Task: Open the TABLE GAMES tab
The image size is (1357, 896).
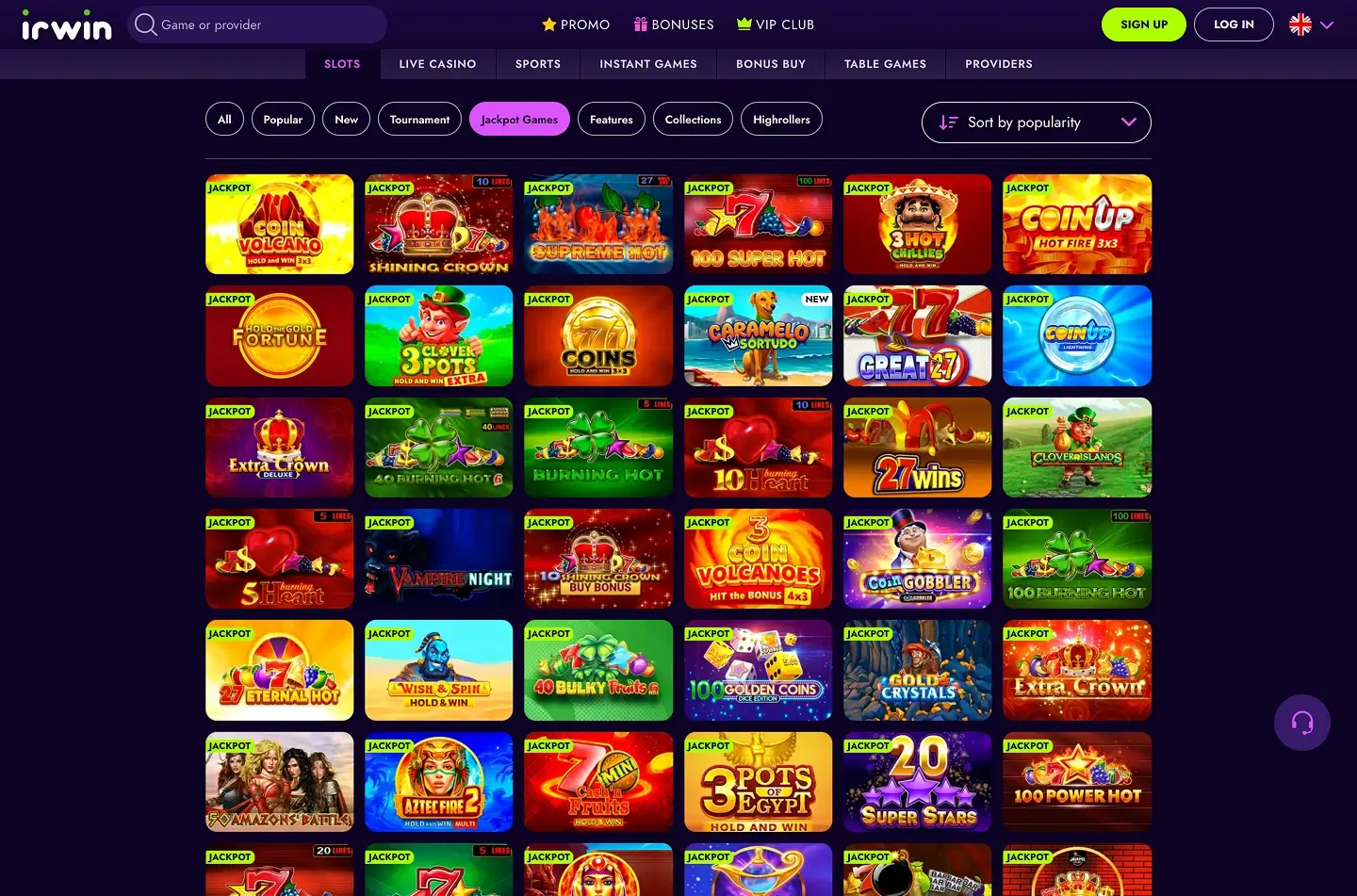Action: pos(885,64)
